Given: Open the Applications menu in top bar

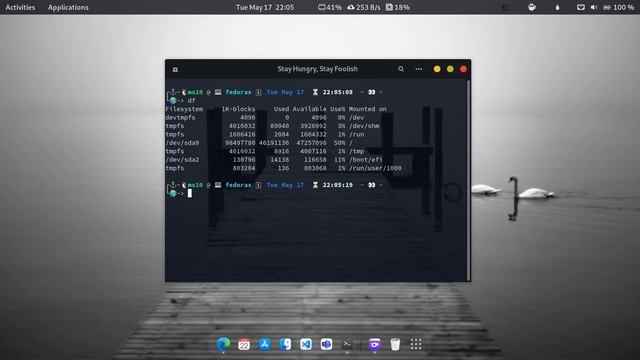Looking at the screenshot, I should pos(68,7).
